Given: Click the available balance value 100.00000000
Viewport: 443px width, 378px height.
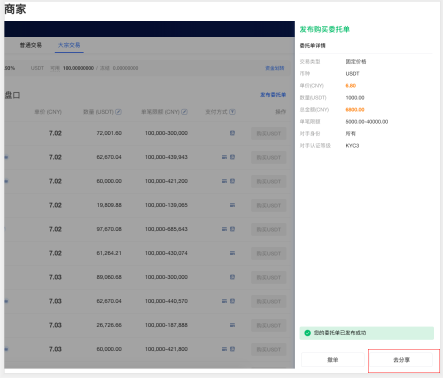Looking at the screenshot, I should click(x=78, y=68).
